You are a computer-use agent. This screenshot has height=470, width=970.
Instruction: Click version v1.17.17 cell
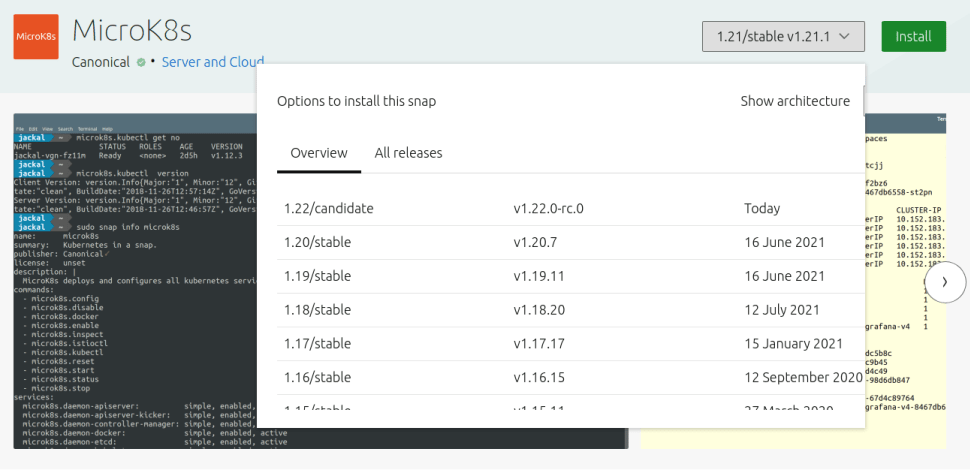[539, 344]
